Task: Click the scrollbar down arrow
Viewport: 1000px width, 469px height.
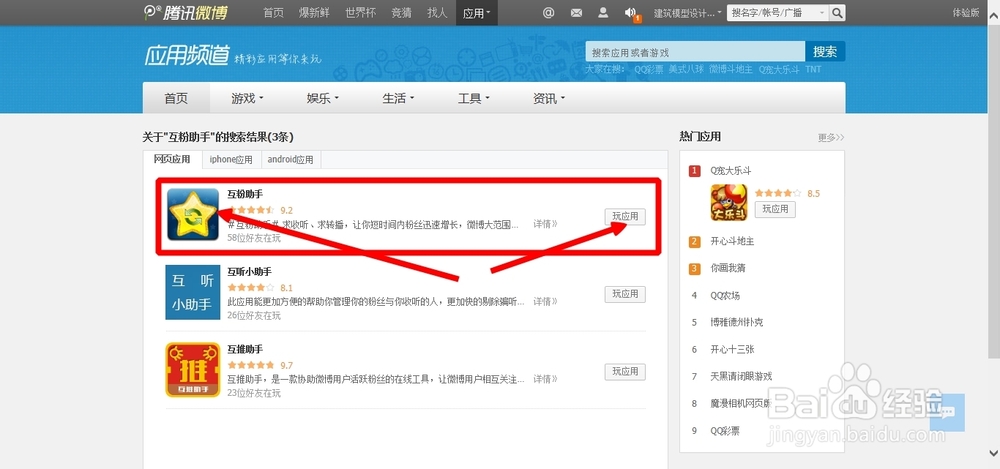Action: coord(994,453)
